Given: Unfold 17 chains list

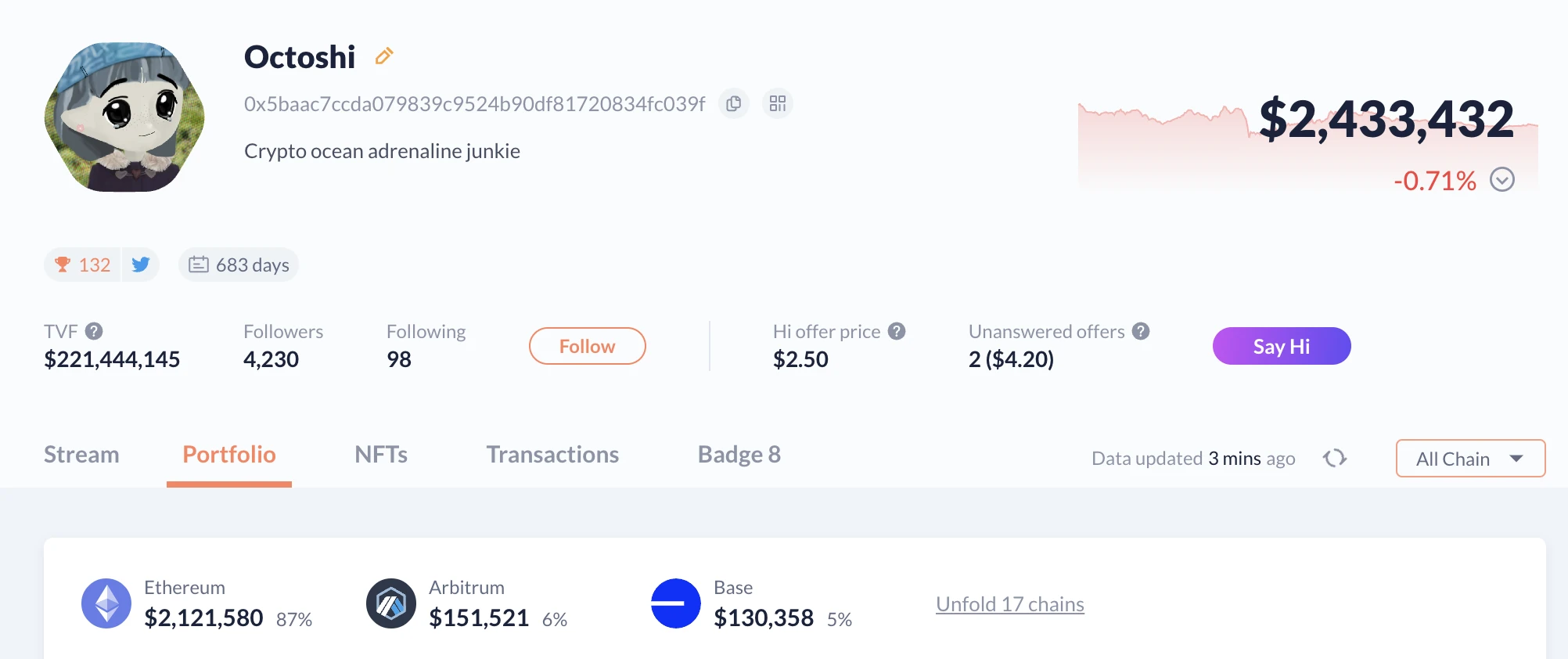Looking at the screenshot, I should pos(1009,604).
